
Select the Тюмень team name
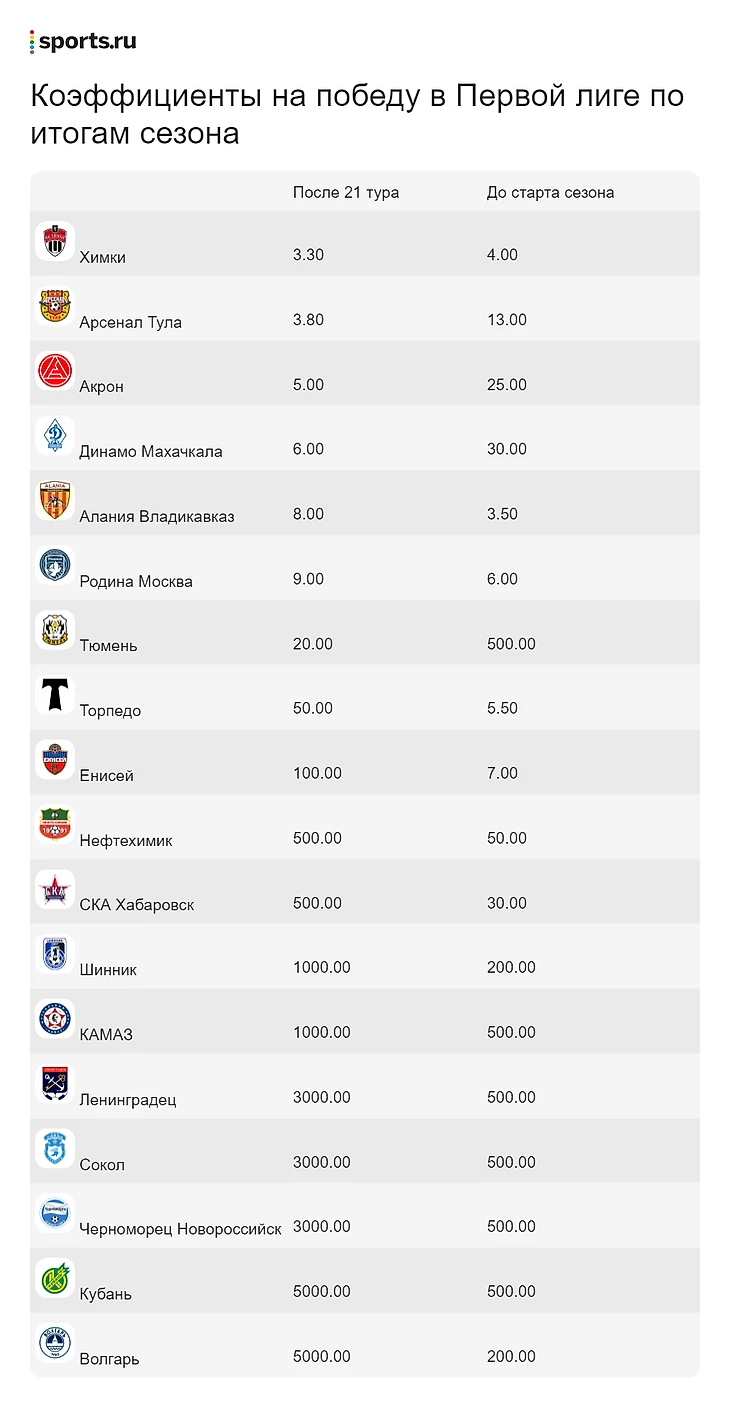click(108, 646)
